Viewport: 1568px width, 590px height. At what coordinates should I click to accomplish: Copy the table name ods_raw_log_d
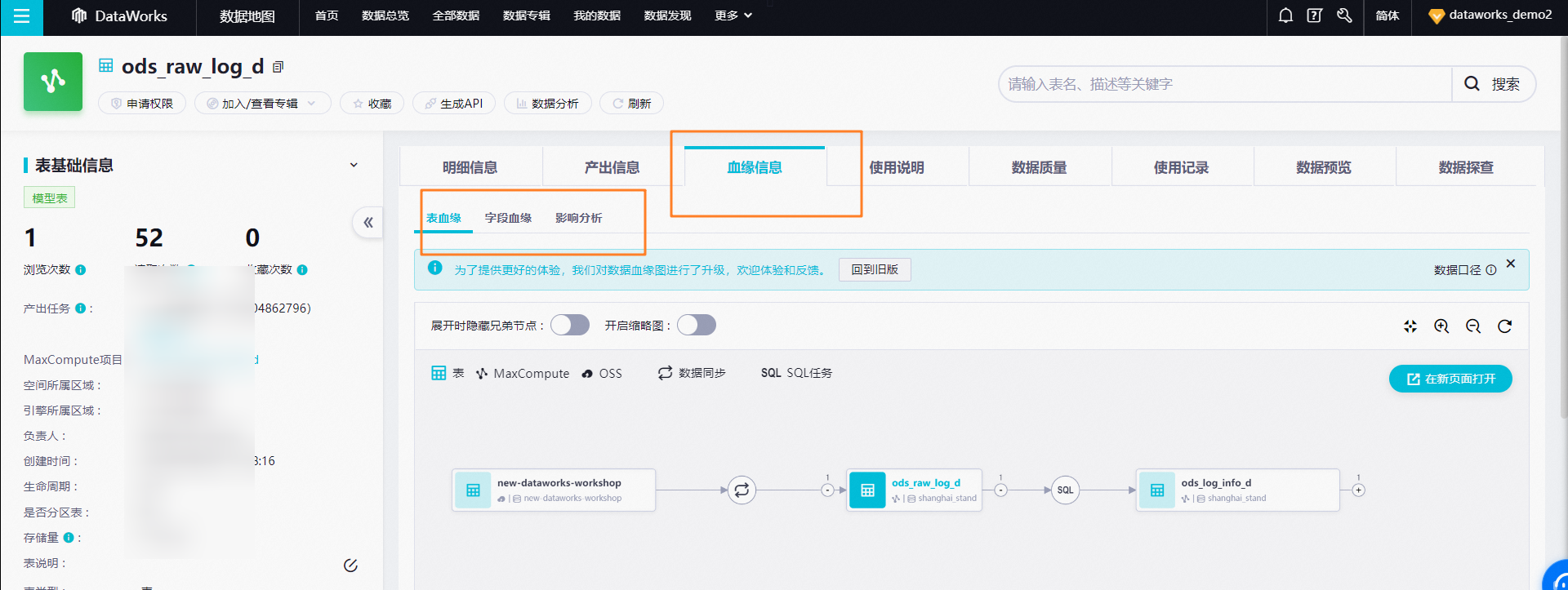(278, 67)
